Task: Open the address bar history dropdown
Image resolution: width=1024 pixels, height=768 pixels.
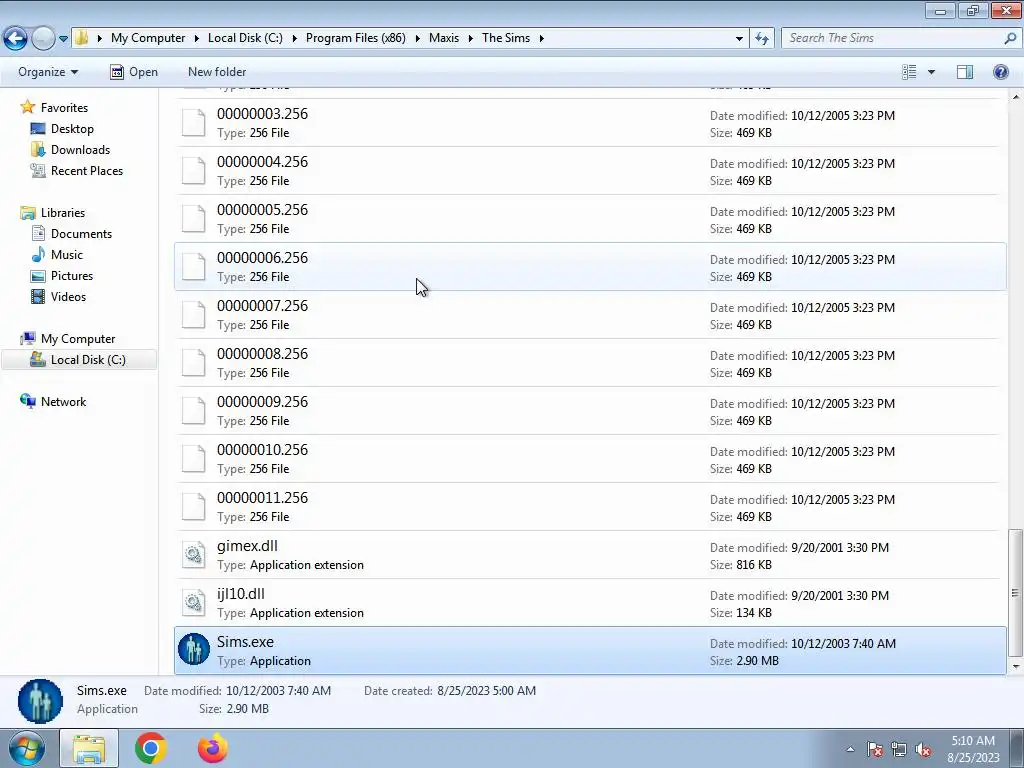Action: click(739, 39)
